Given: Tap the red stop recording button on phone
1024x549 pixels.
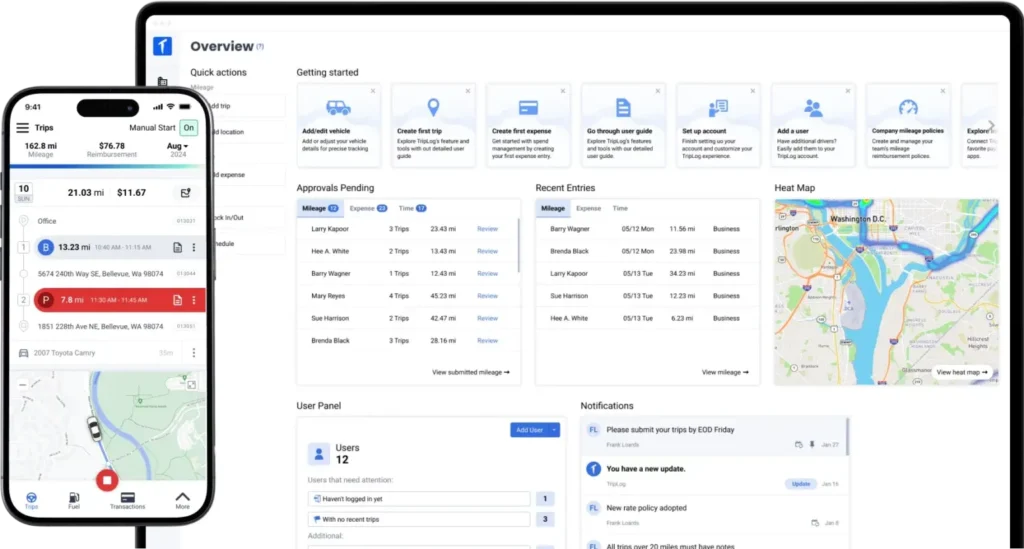Looking at the screenshot, I should pos(107,480).
